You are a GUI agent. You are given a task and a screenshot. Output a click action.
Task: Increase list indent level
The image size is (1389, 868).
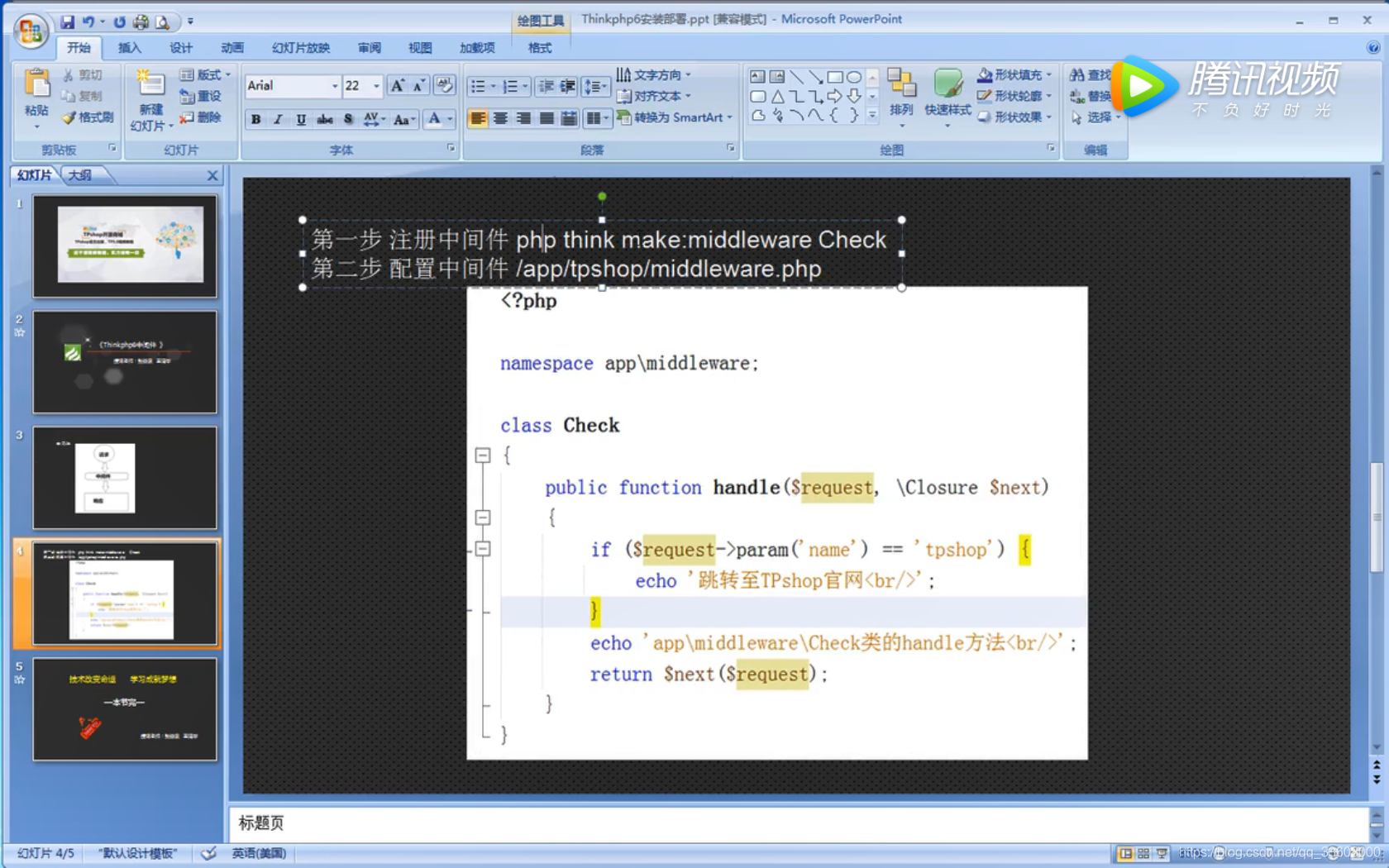coord(567,86)
